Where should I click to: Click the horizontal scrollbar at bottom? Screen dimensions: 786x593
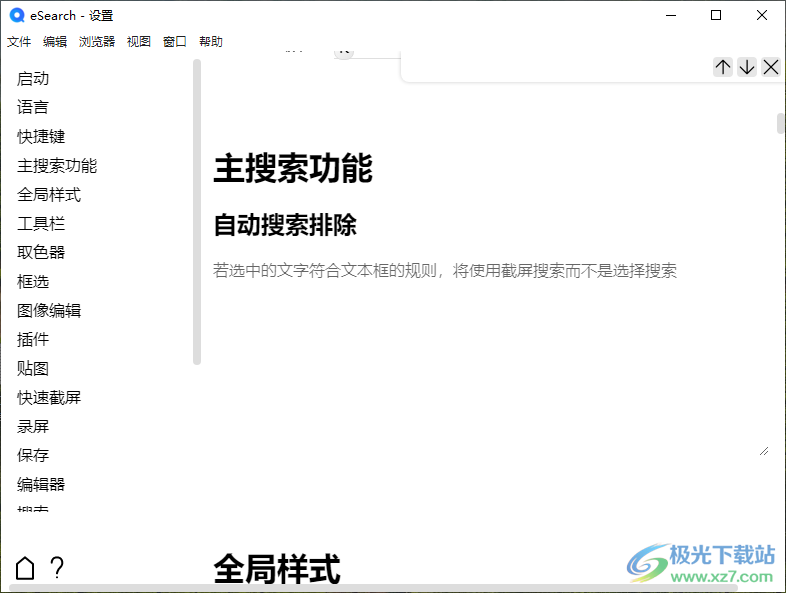pos(373,587)
